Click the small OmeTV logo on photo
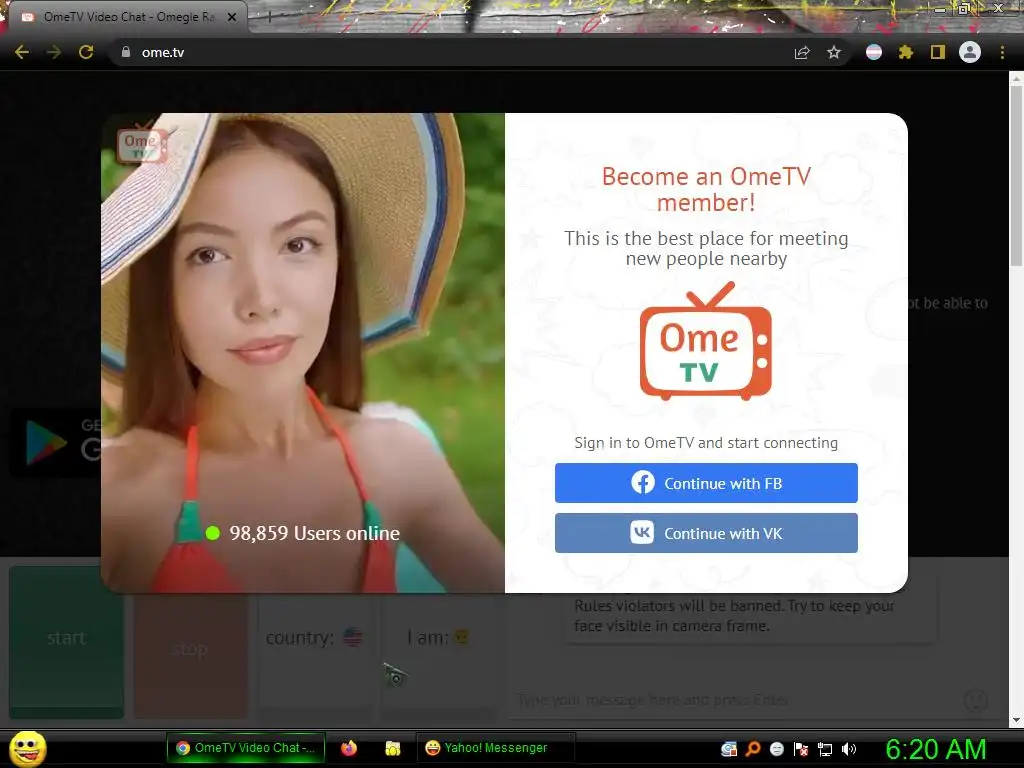Image resolution: width=1024 pixels, height=768 pixels. click(142, 143)
